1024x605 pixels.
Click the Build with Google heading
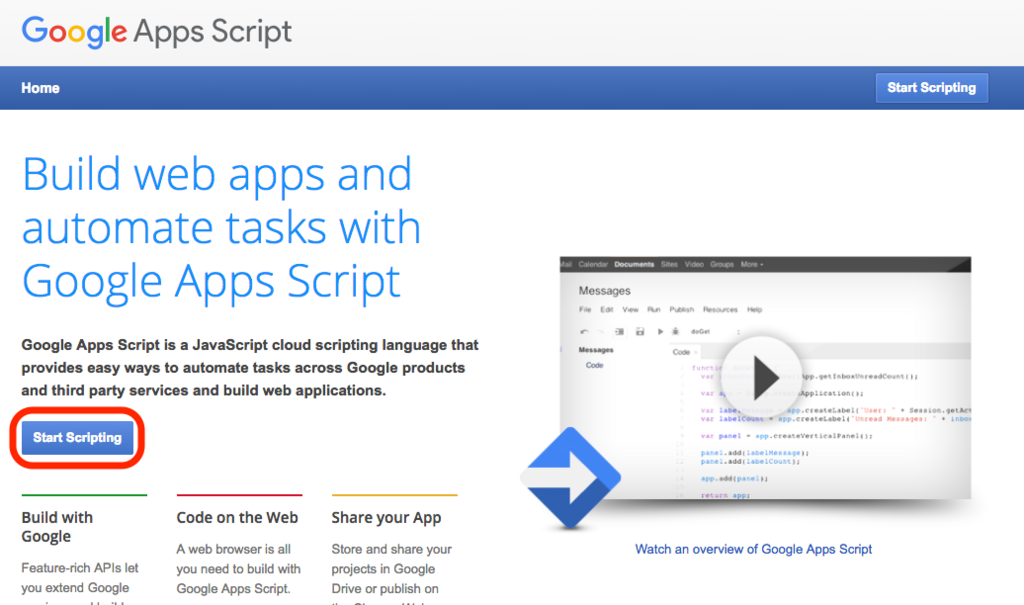tap(57, 527)
